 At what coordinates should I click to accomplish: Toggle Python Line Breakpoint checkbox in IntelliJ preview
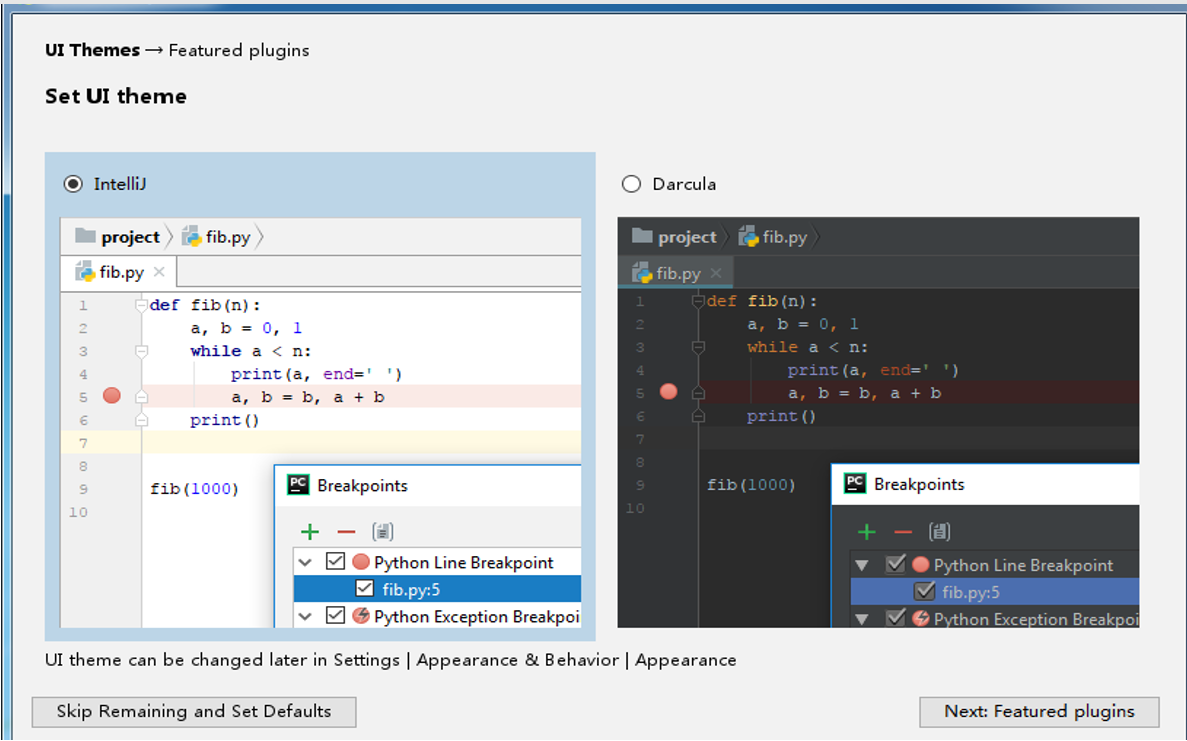[335, 562]
